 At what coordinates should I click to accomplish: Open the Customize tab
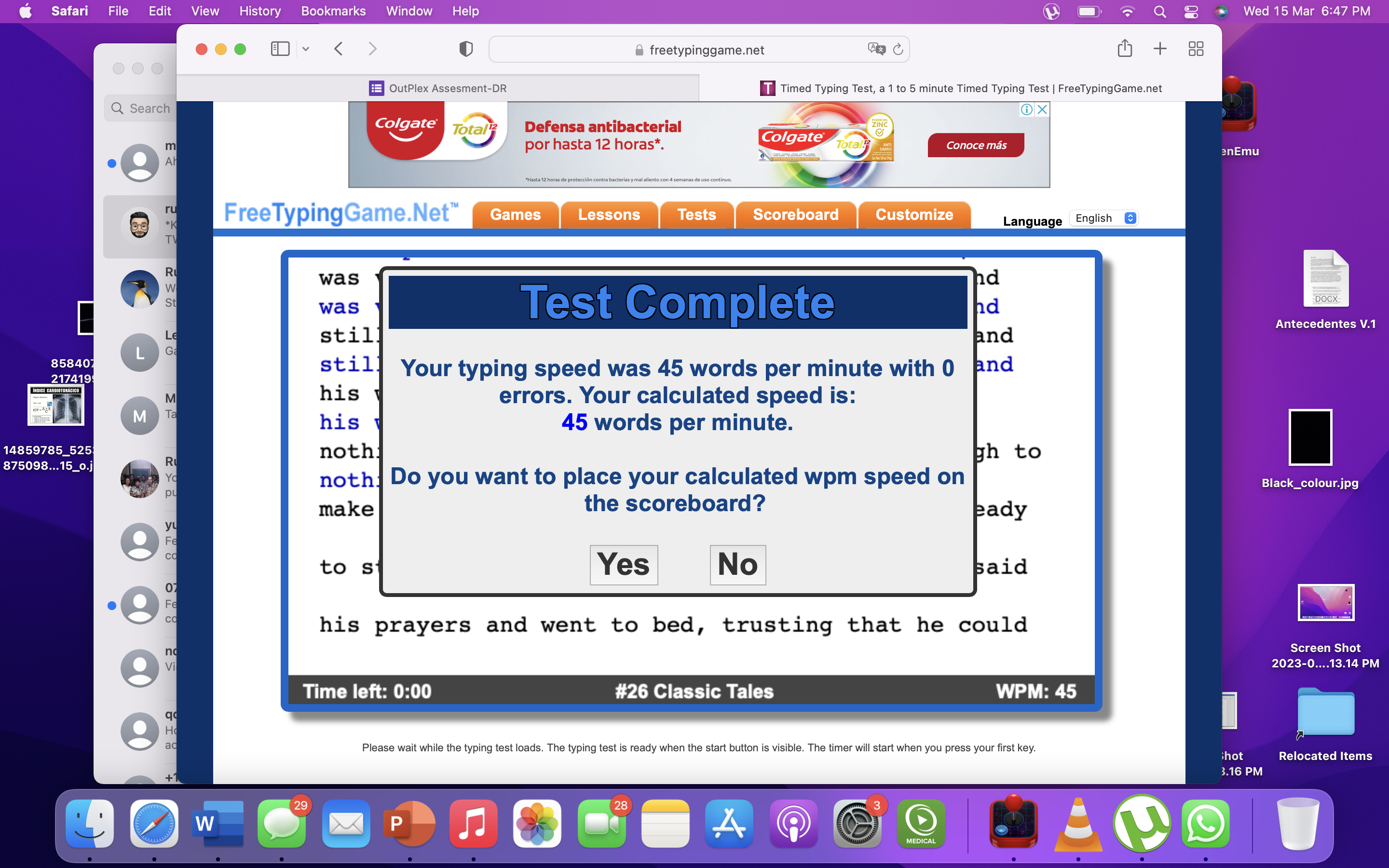point(914,215)
